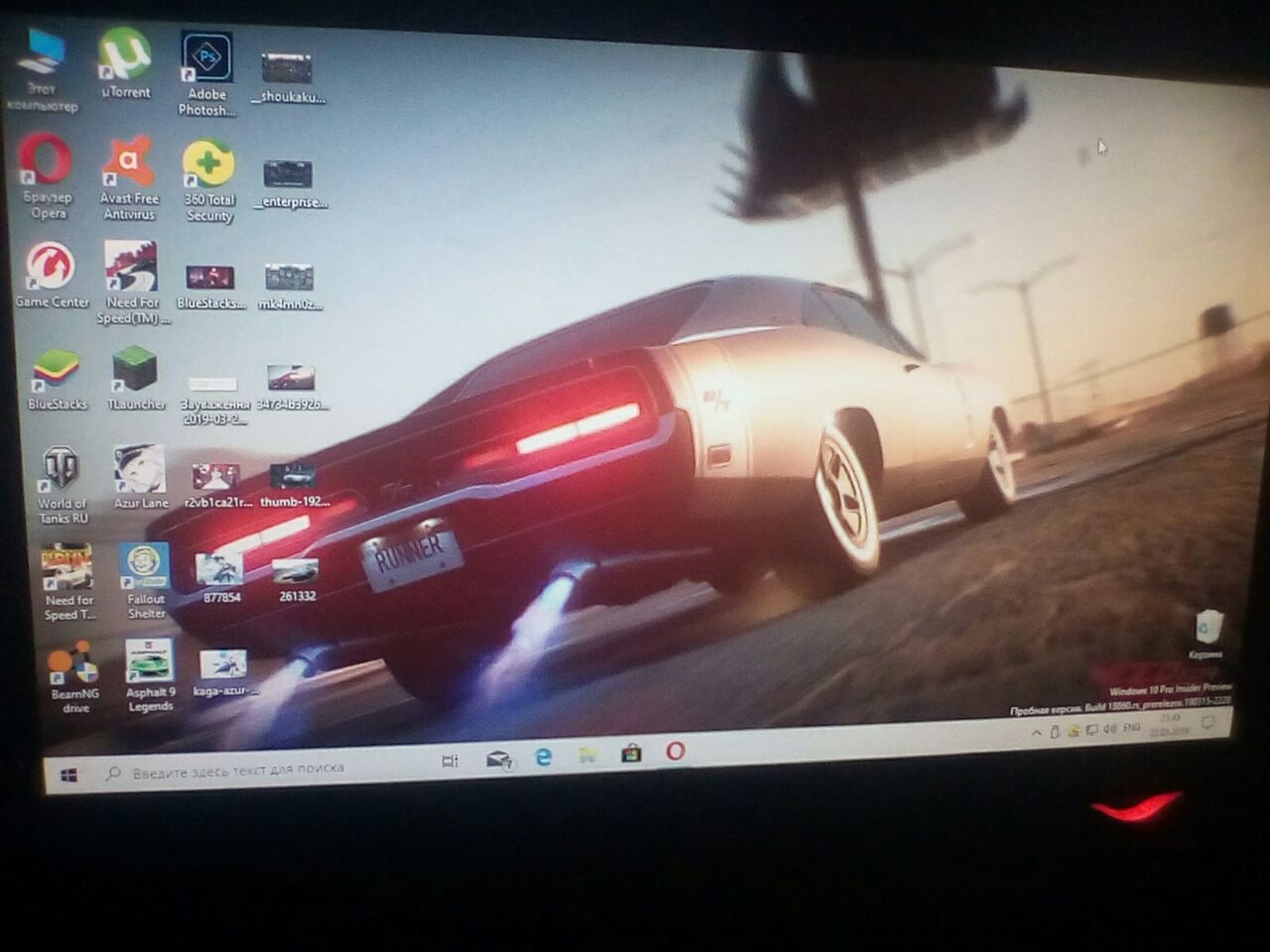This screenshot has height=952, width=1270.
Task: Launch BeamNG drive
Action: click(74, 678)
